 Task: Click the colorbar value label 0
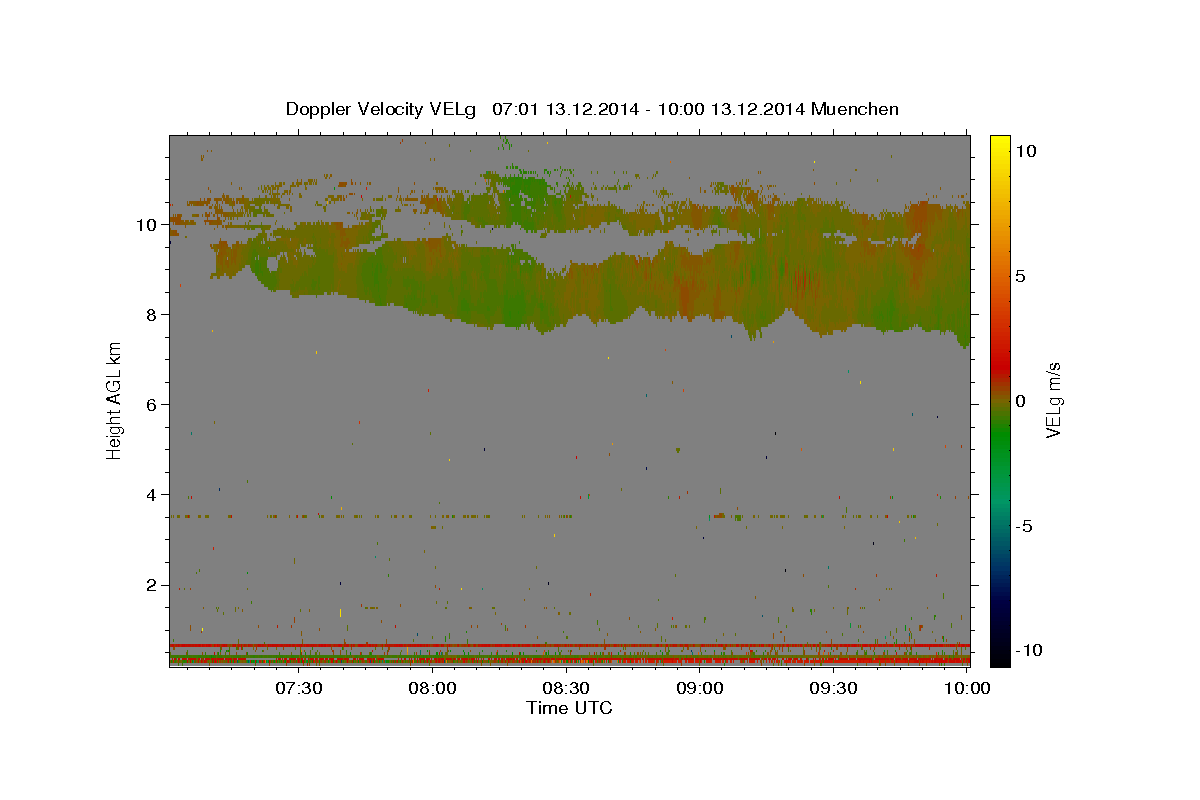[1021, 400]
